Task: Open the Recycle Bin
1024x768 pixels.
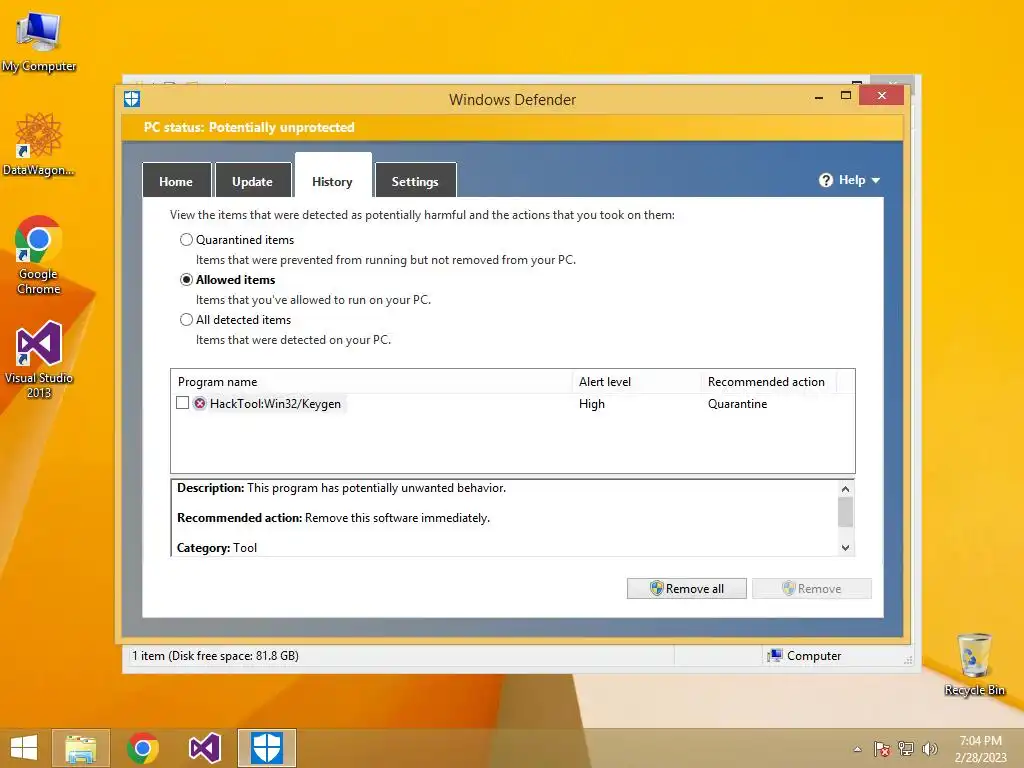Action: point(974,664)
